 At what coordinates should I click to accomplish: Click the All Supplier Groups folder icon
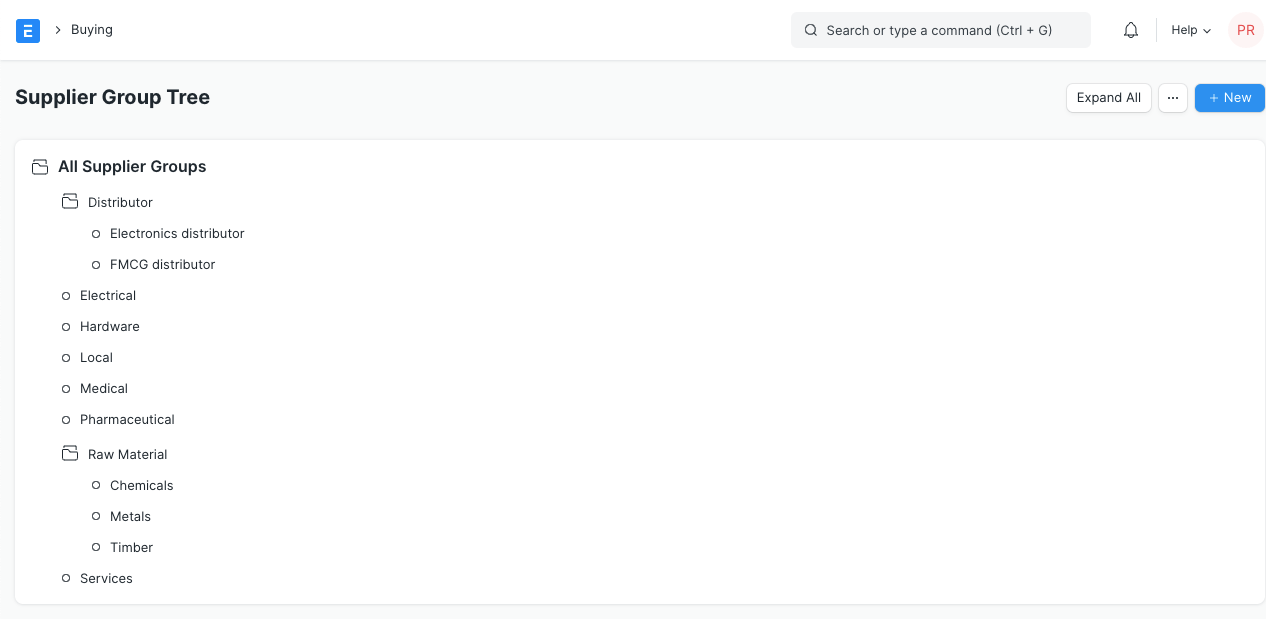coord(40,167)
